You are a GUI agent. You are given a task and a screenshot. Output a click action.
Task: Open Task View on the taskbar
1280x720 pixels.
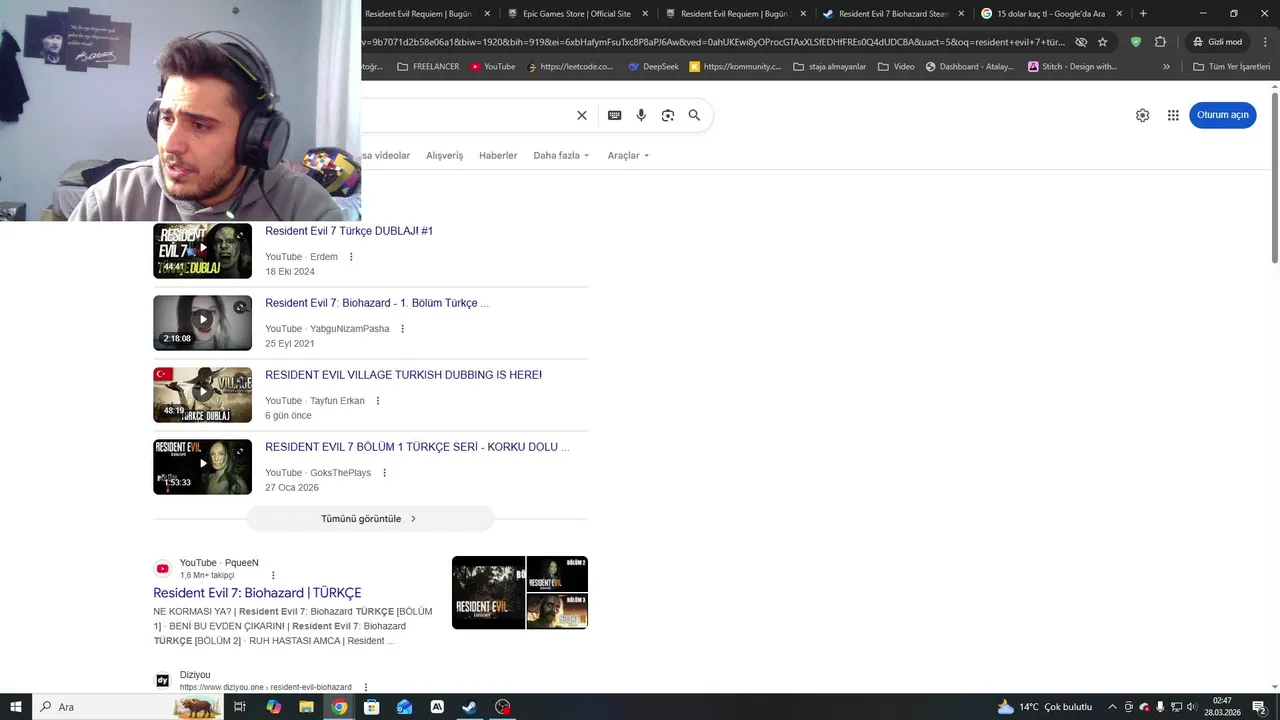[240, 707]
